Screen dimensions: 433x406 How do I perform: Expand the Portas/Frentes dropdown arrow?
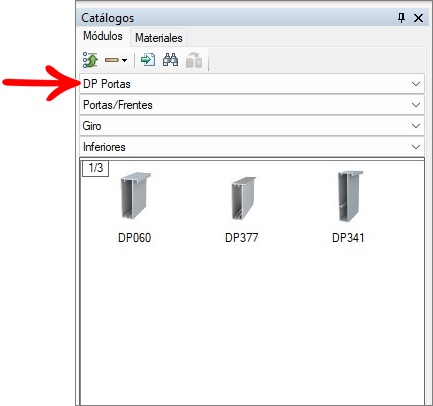[416, 105]
